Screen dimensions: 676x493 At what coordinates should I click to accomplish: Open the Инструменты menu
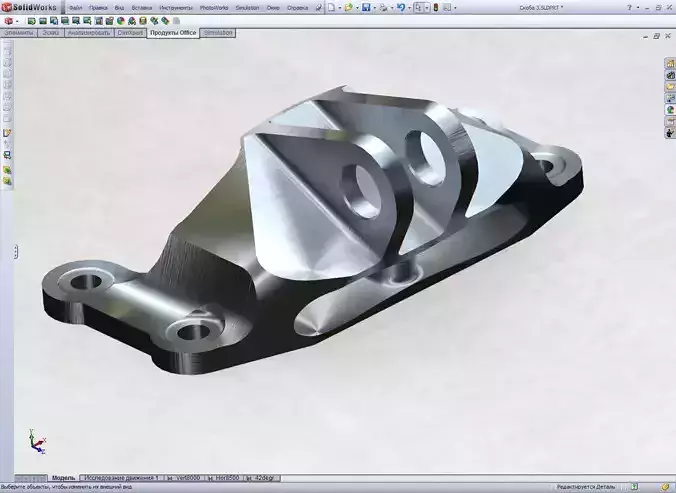click(x=176, y=8)
